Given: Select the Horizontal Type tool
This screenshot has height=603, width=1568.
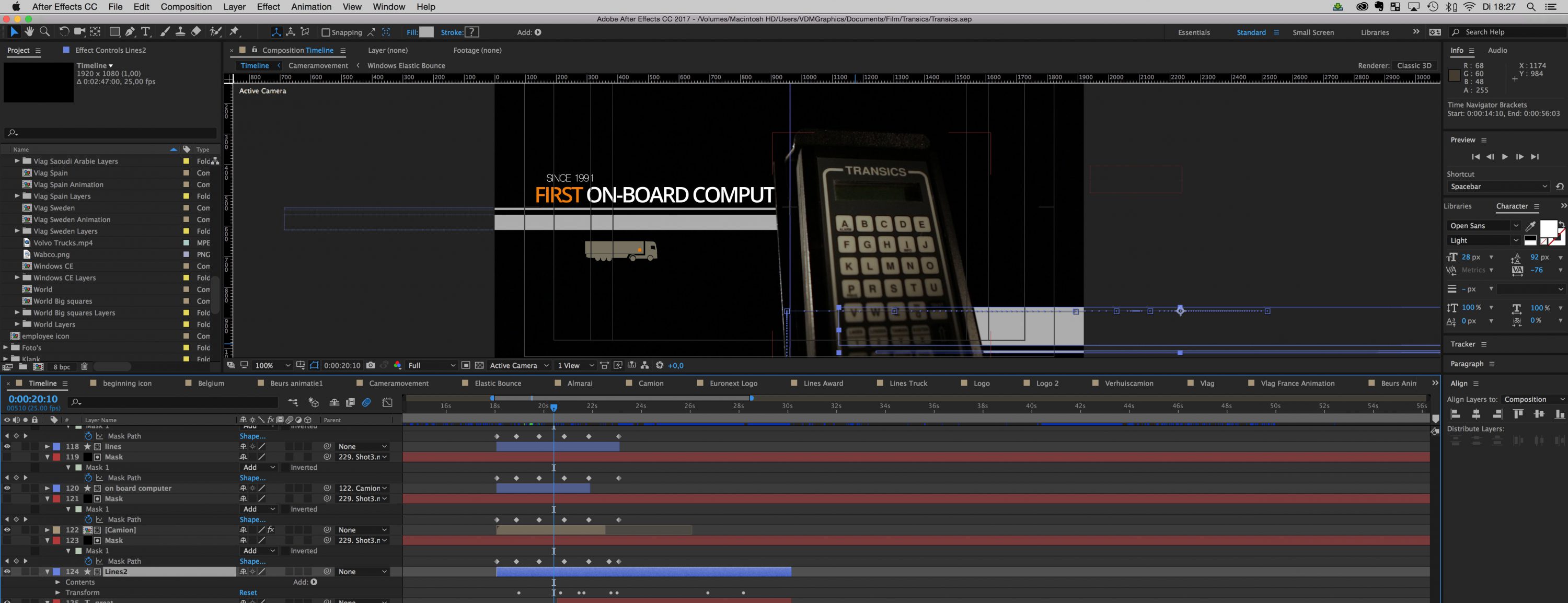Looking at the screenshot, I should [145, 32].
